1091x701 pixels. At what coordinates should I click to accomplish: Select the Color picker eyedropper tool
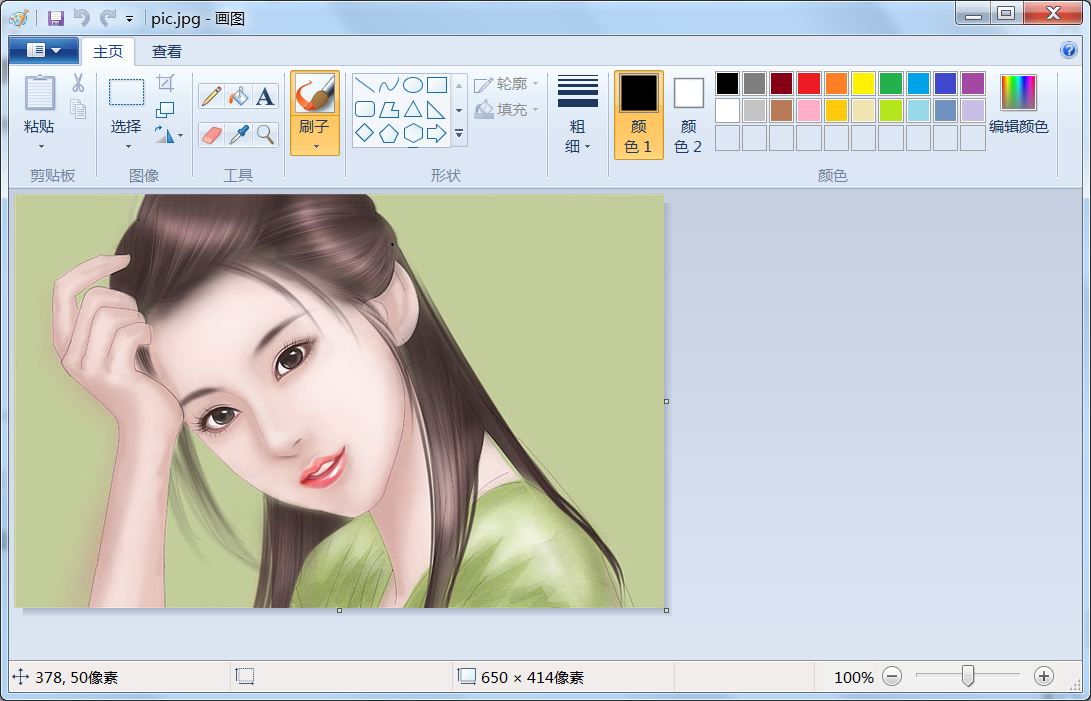point(238,134)
